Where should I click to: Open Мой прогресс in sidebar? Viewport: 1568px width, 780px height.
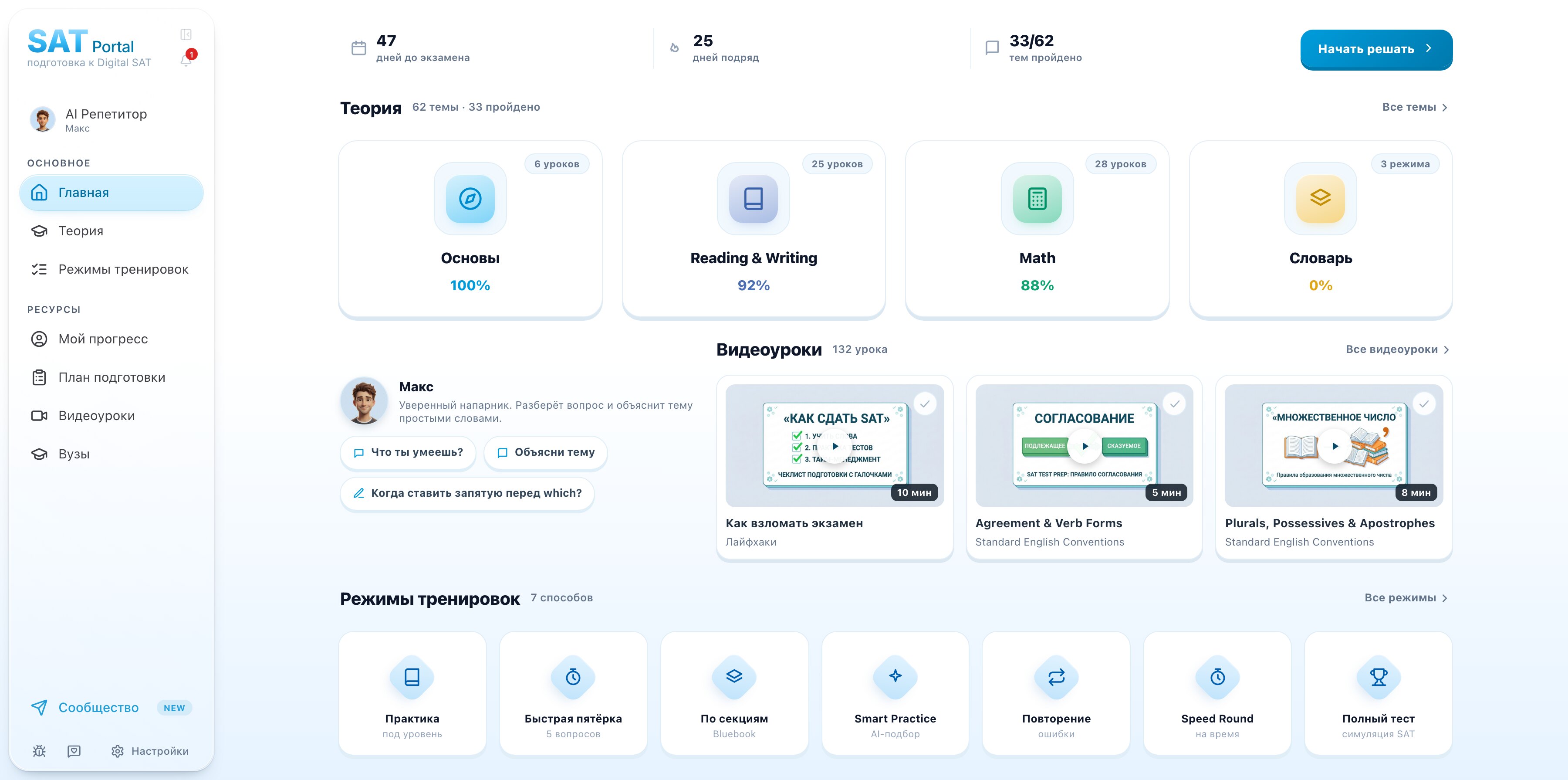112,339
